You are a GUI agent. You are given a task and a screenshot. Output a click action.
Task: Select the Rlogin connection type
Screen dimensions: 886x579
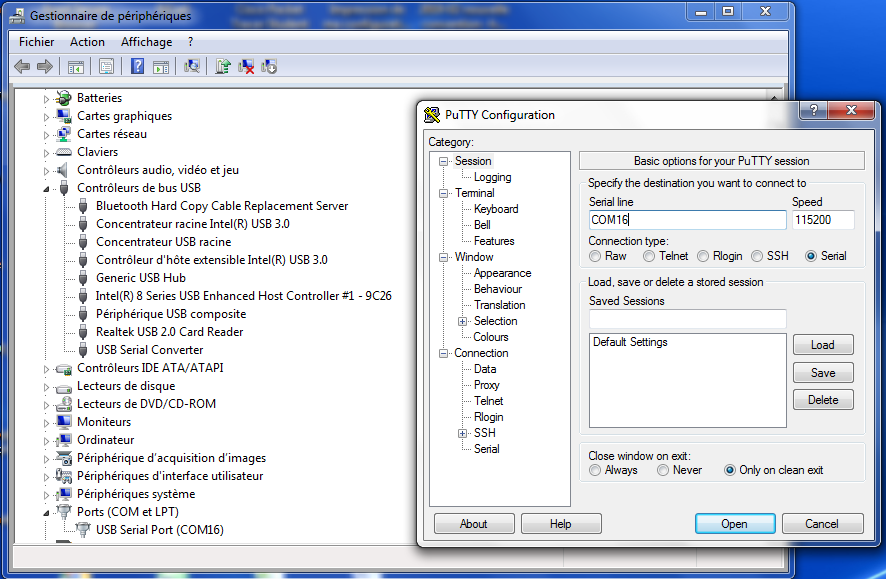pos(703,256)
